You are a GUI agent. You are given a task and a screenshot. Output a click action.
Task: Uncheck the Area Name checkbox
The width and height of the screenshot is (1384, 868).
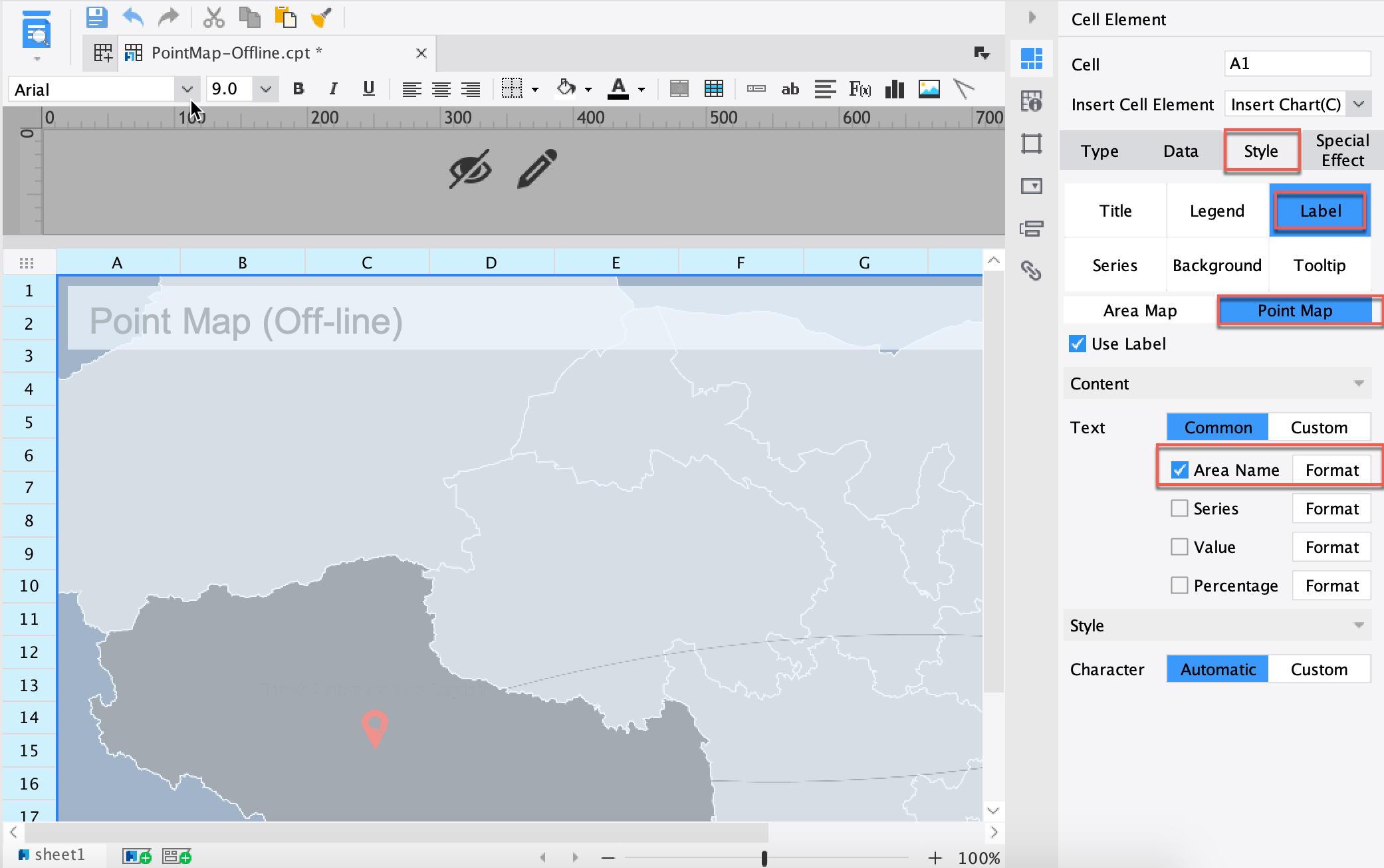pyautogui.click(x=1179, y=470)
